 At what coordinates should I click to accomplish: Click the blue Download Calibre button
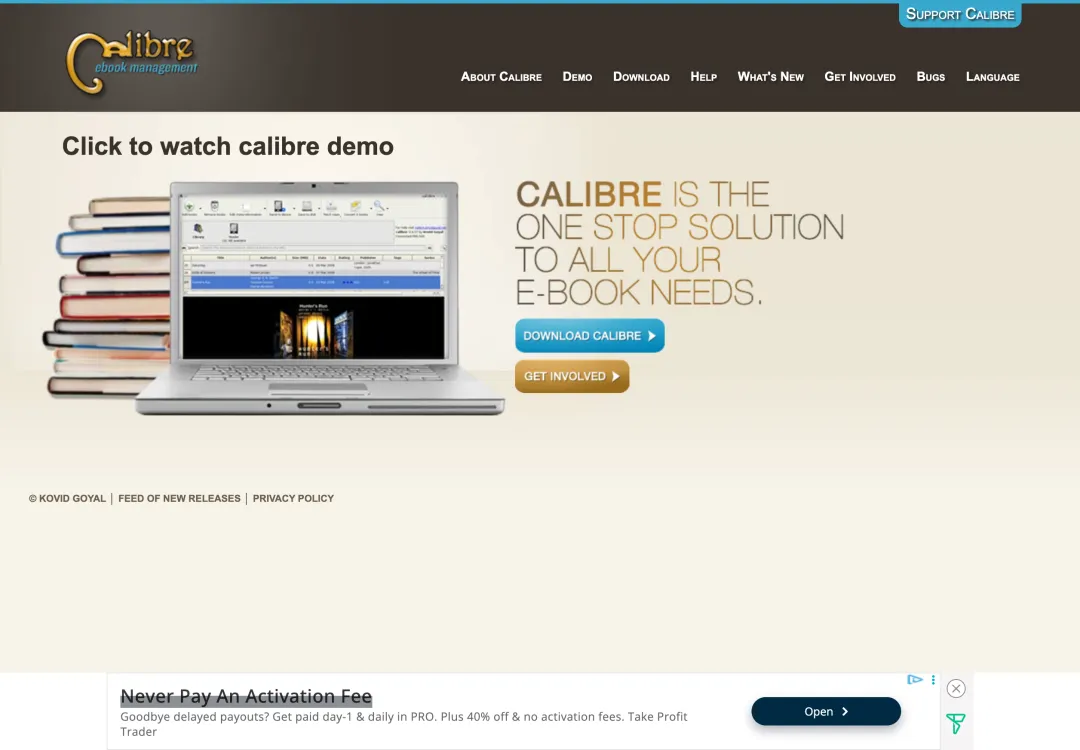tap(590, 335)
